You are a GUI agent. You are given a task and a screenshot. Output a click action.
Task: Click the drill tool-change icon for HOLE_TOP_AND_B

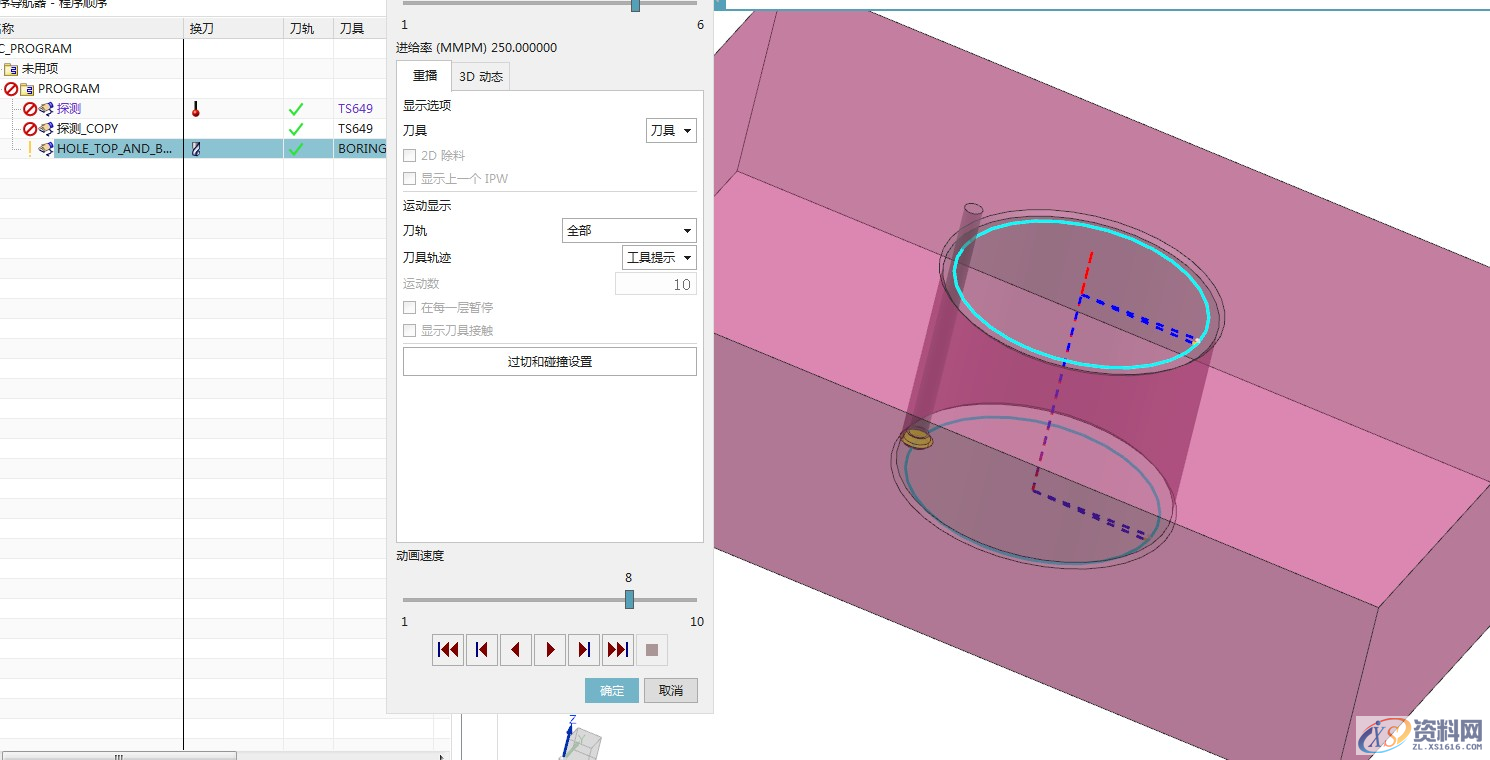196,149
